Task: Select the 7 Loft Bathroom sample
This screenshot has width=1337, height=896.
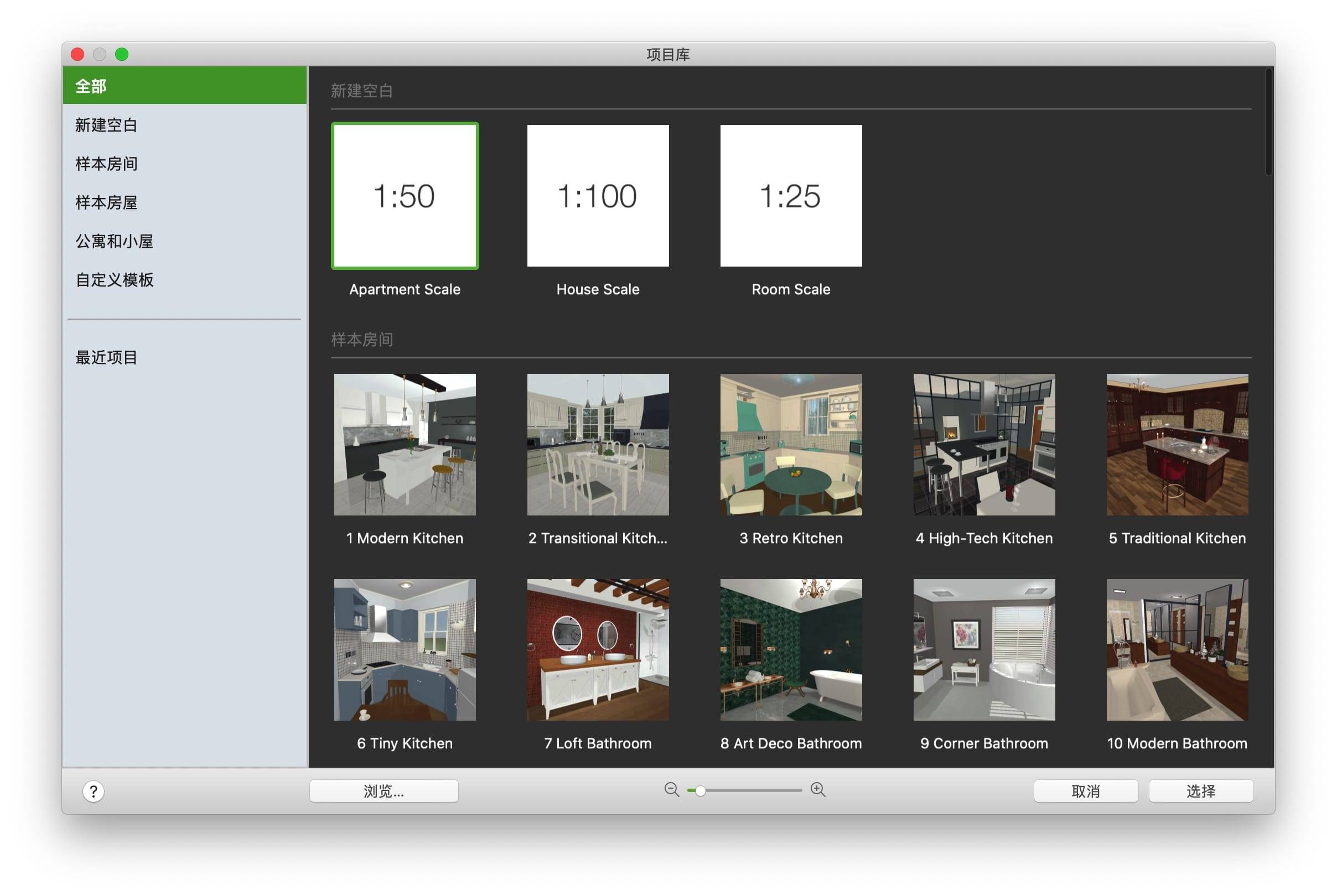Action: (x=597, y=650)
